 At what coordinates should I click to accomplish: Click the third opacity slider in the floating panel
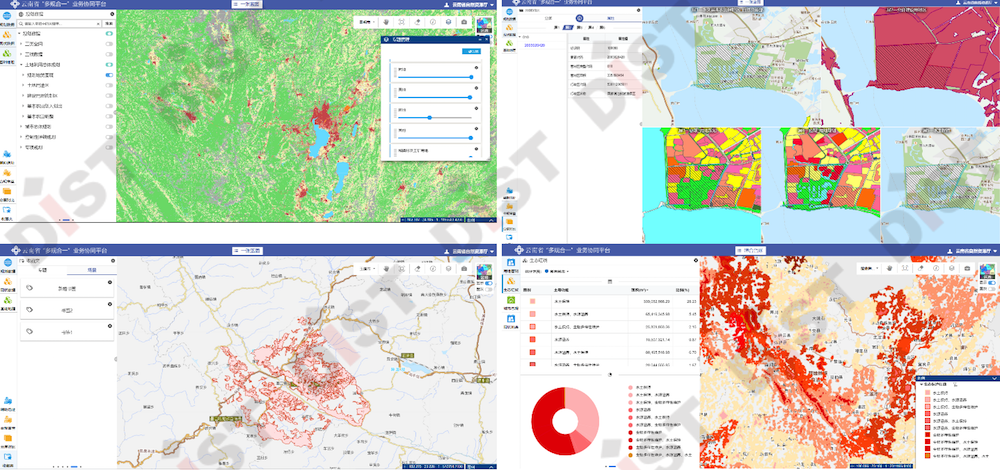432,117
